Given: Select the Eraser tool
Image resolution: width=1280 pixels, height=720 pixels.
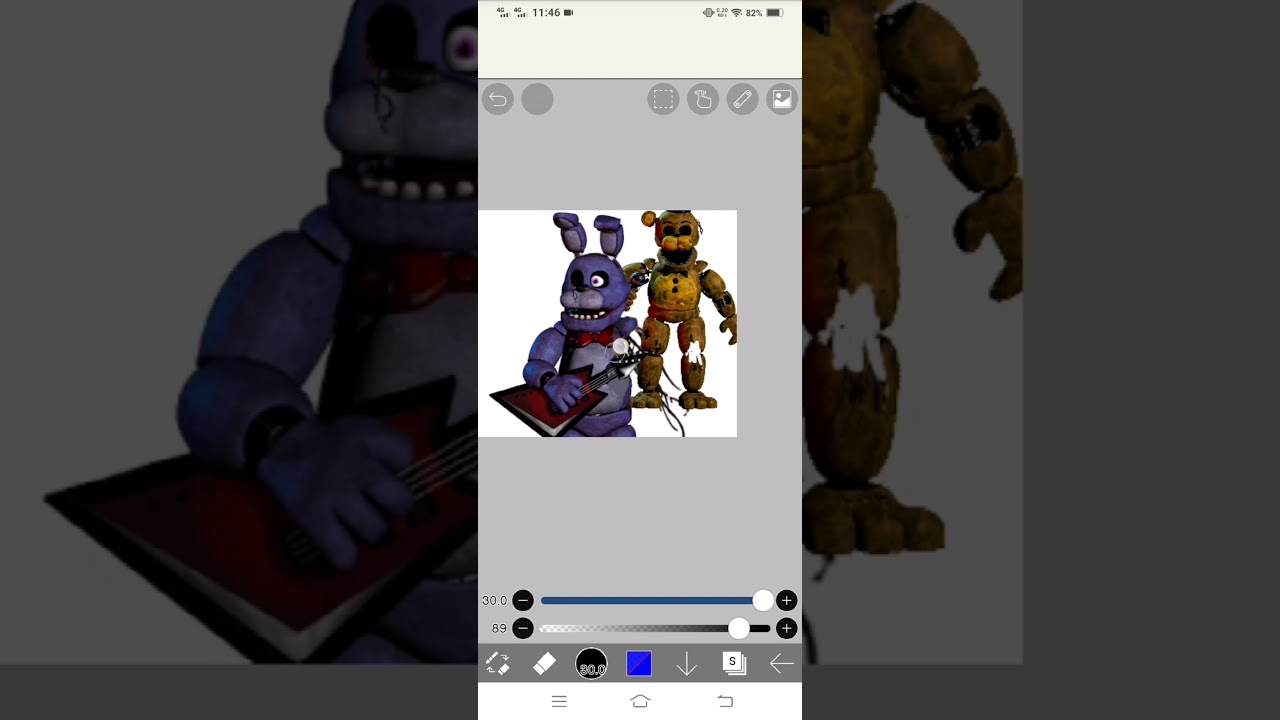Looking at the screenshot, I should 544,663.
